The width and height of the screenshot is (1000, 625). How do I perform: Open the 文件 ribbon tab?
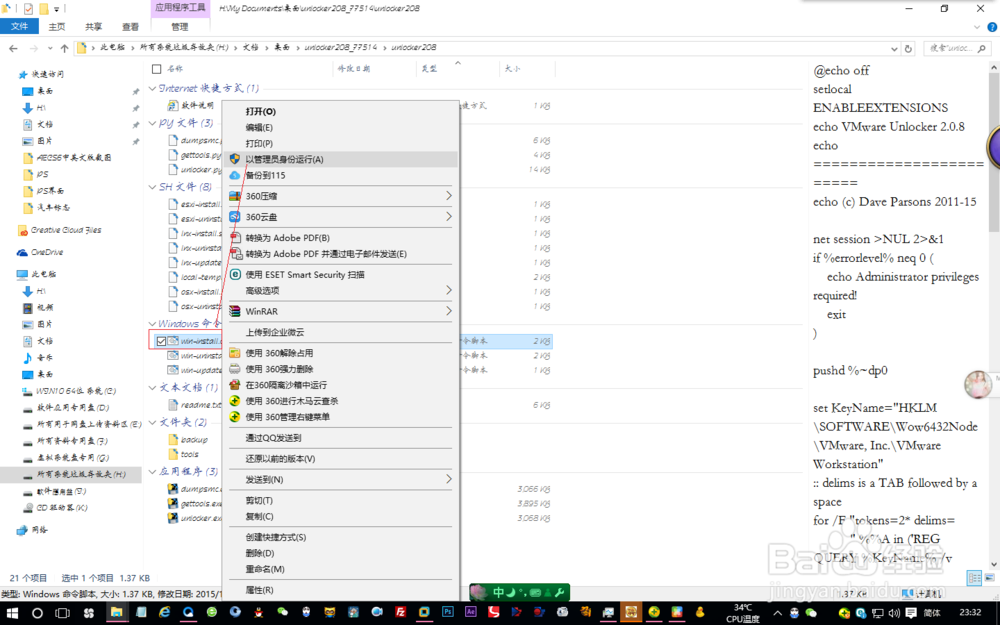pos(19,26)
